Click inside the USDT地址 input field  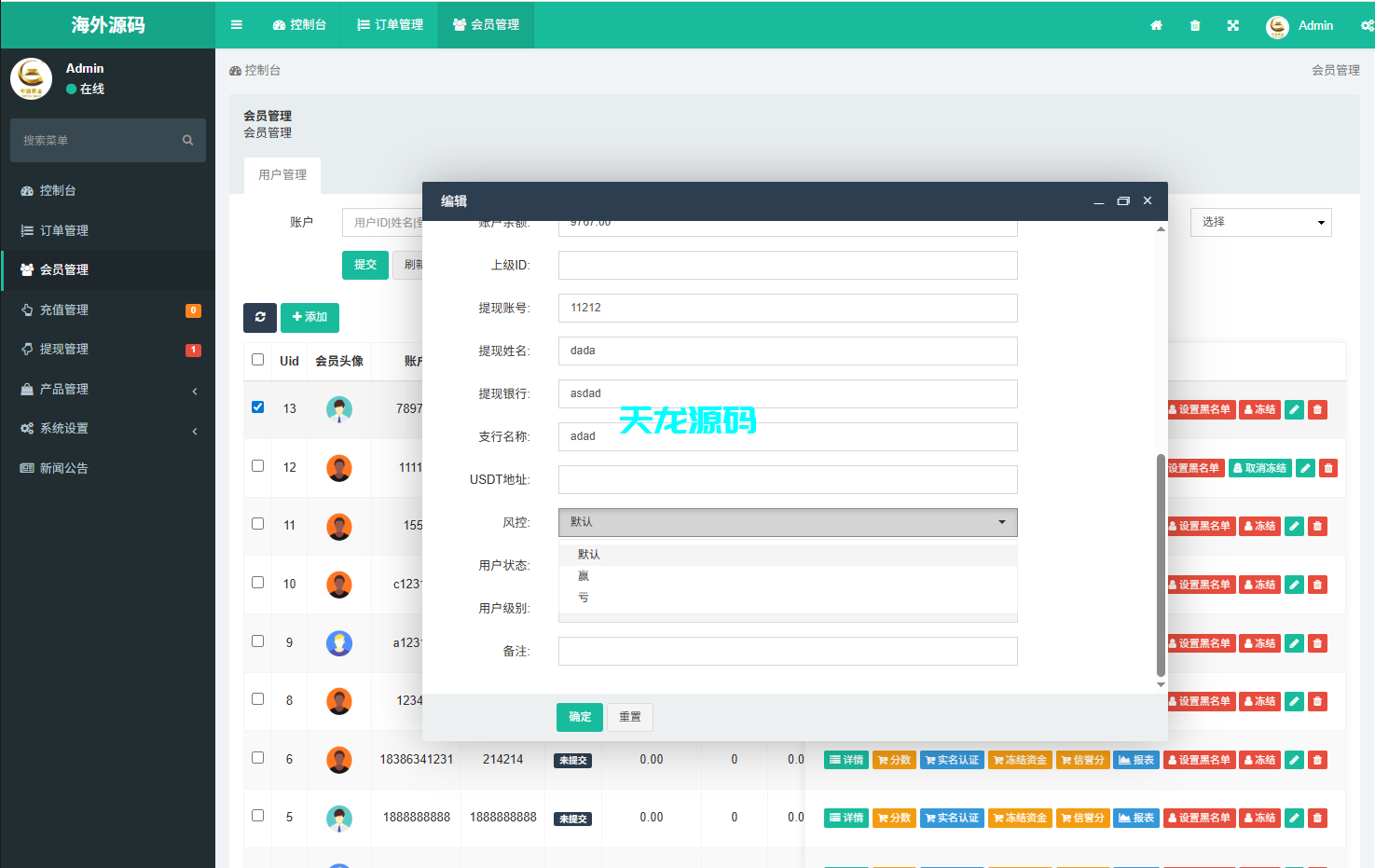pyautogui.click(x=788, y=479)
